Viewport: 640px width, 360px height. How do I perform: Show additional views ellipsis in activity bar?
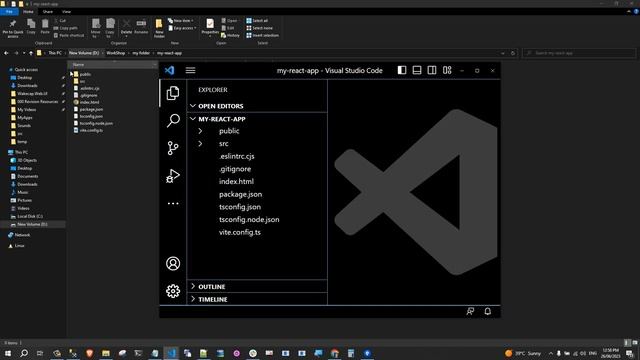173,203
